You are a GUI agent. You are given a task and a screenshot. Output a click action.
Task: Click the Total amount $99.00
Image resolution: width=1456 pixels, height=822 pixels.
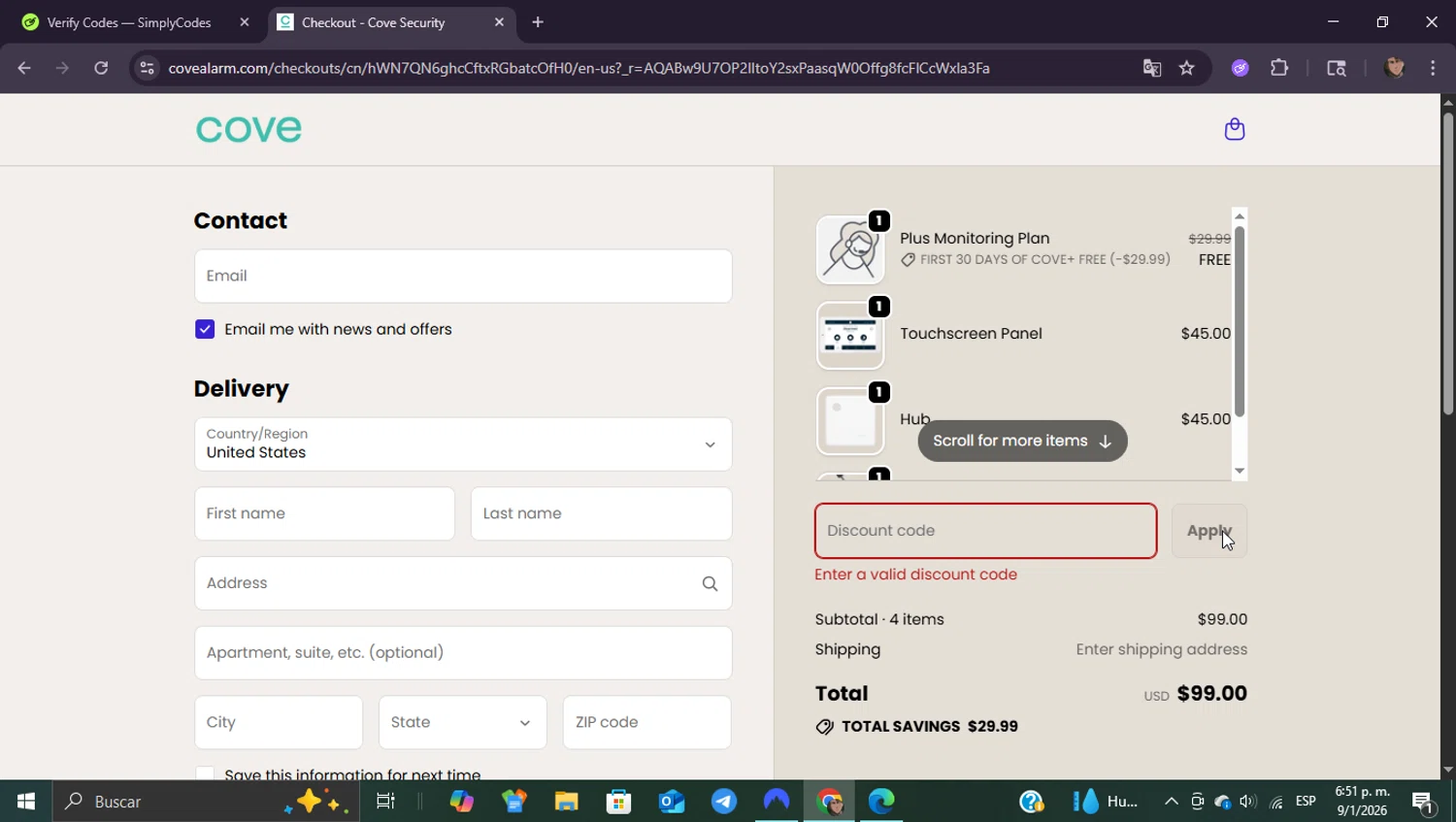click(x=1212, y=694)
